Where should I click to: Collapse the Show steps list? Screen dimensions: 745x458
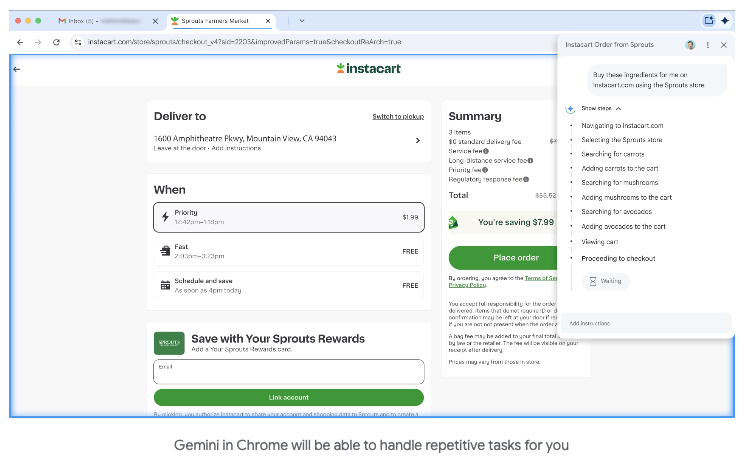point(618,108)
